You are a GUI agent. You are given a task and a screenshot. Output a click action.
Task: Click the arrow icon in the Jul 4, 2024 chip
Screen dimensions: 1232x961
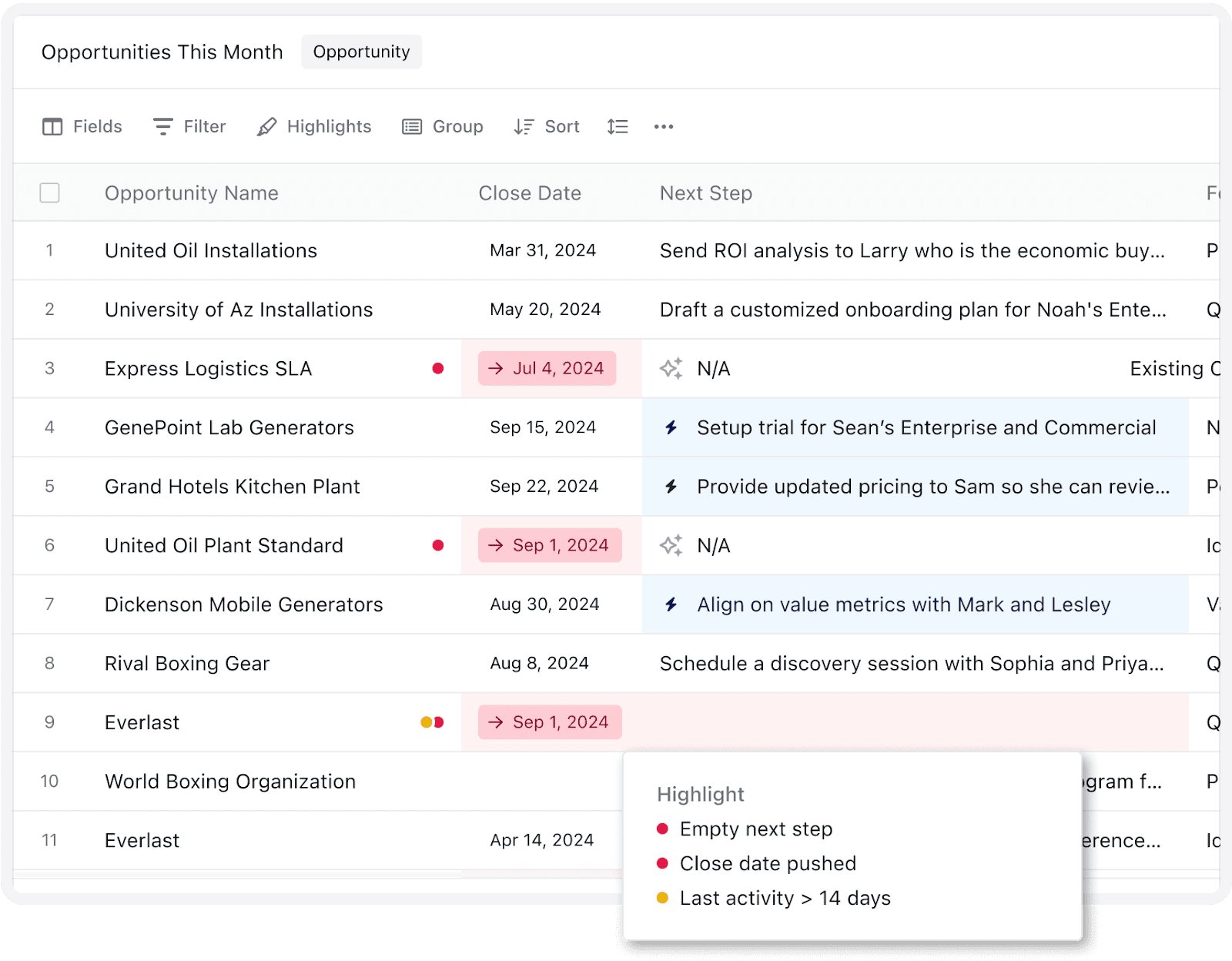coord(496,369)
